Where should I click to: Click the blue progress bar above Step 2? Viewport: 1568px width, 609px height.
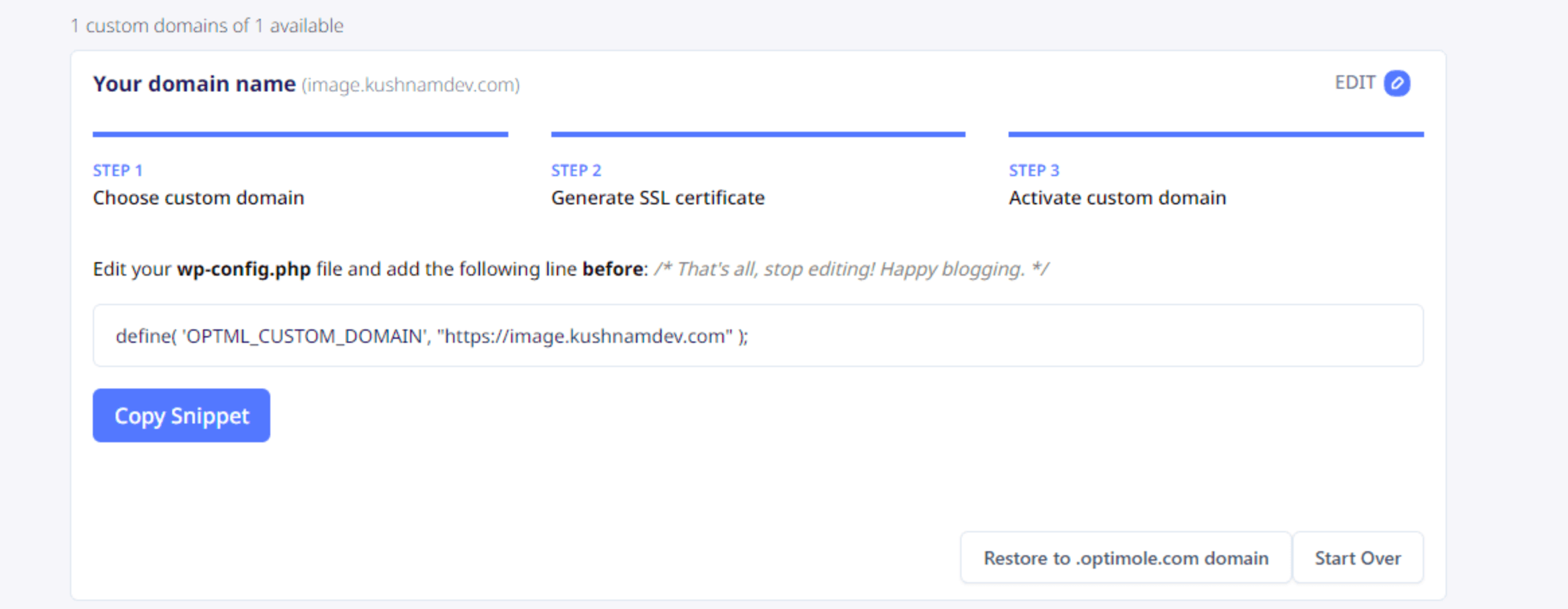758,134
